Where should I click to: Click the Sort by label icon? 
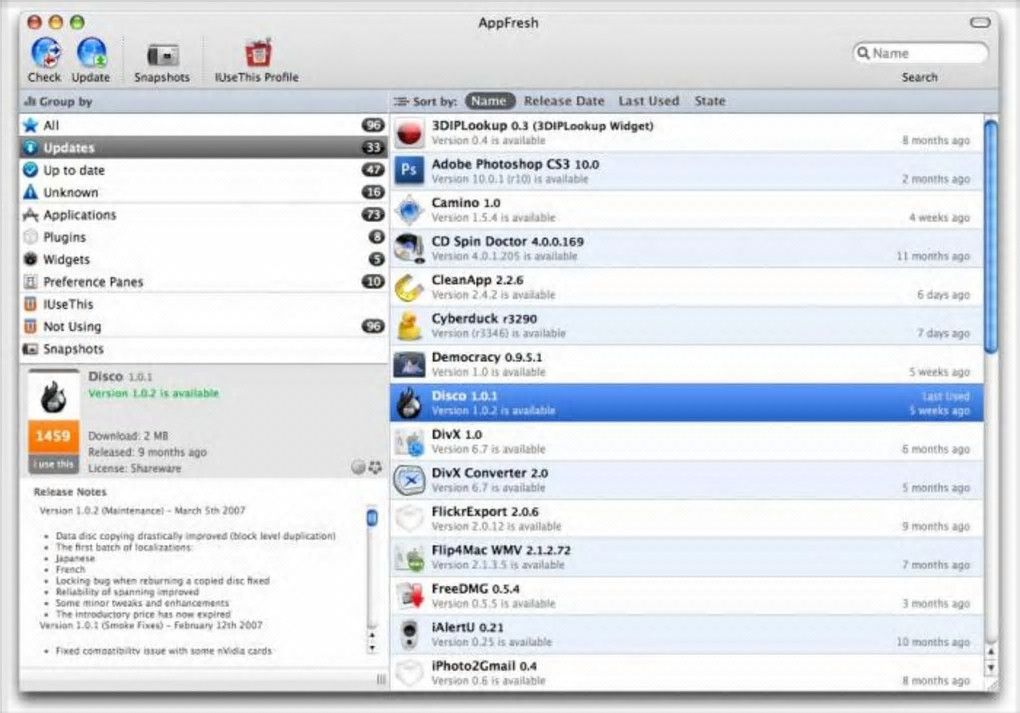tap(401, 101)
